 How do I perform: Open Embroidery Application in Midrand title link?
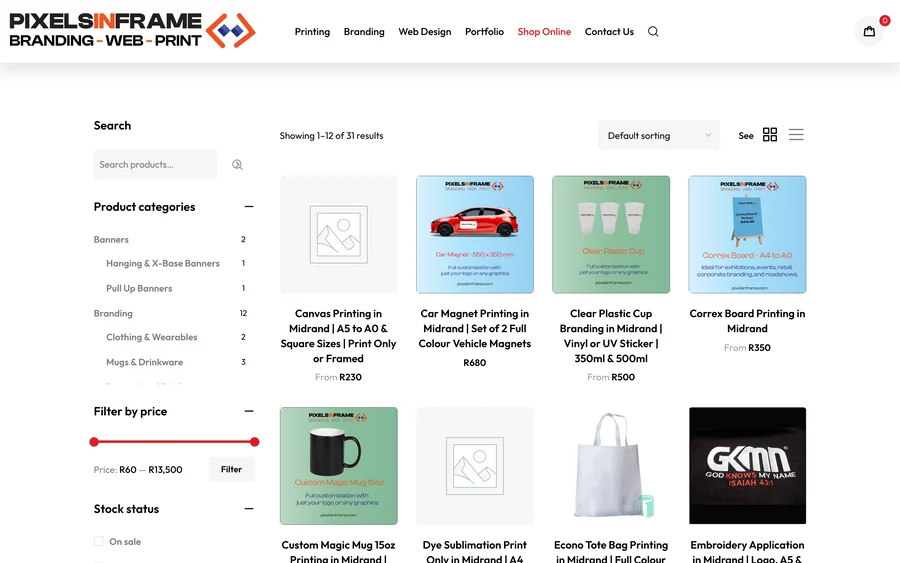click(x=747, y=551)
